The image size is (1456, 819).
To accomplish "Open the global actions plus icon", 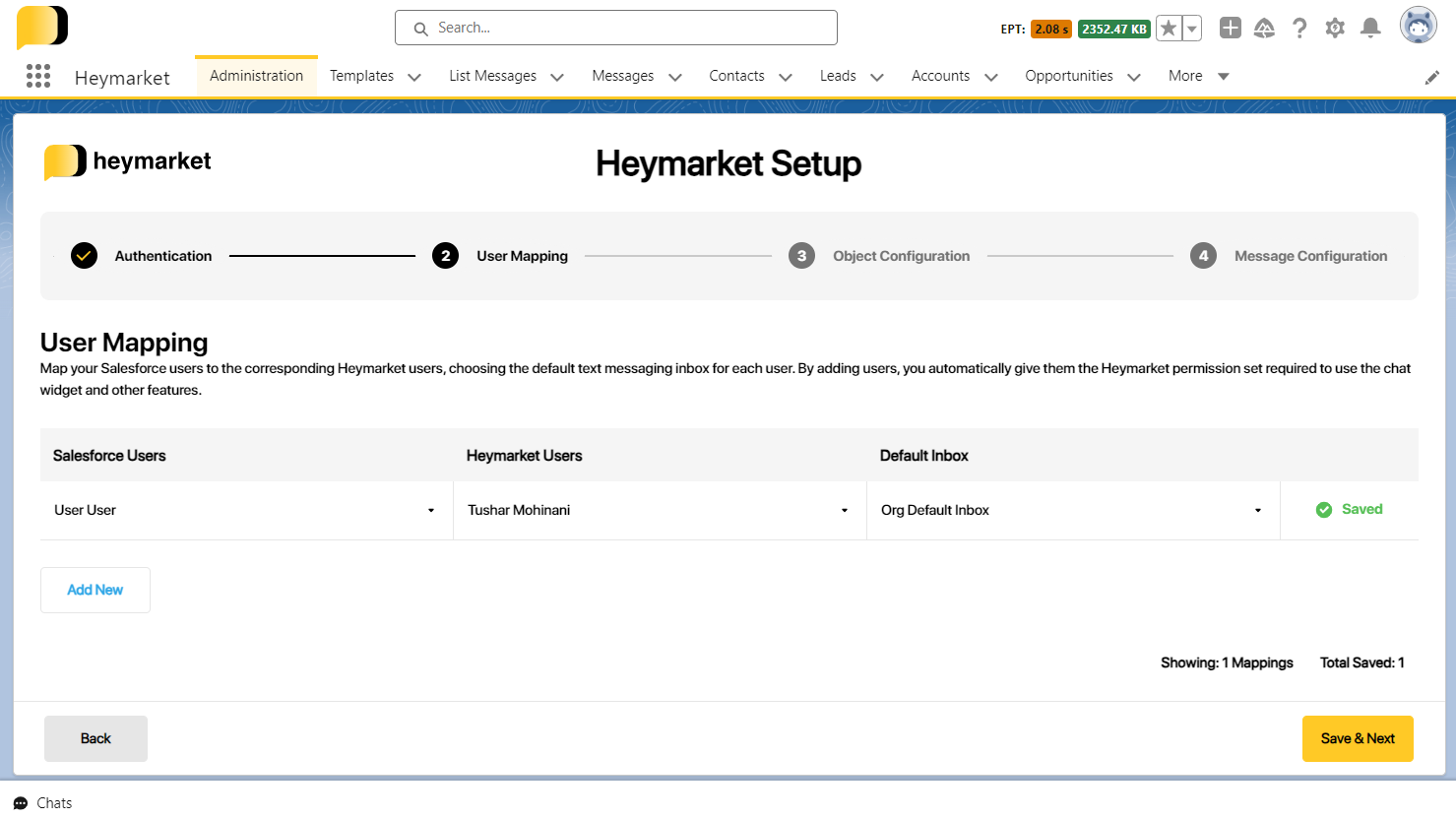I will [x=1231, y=28].
